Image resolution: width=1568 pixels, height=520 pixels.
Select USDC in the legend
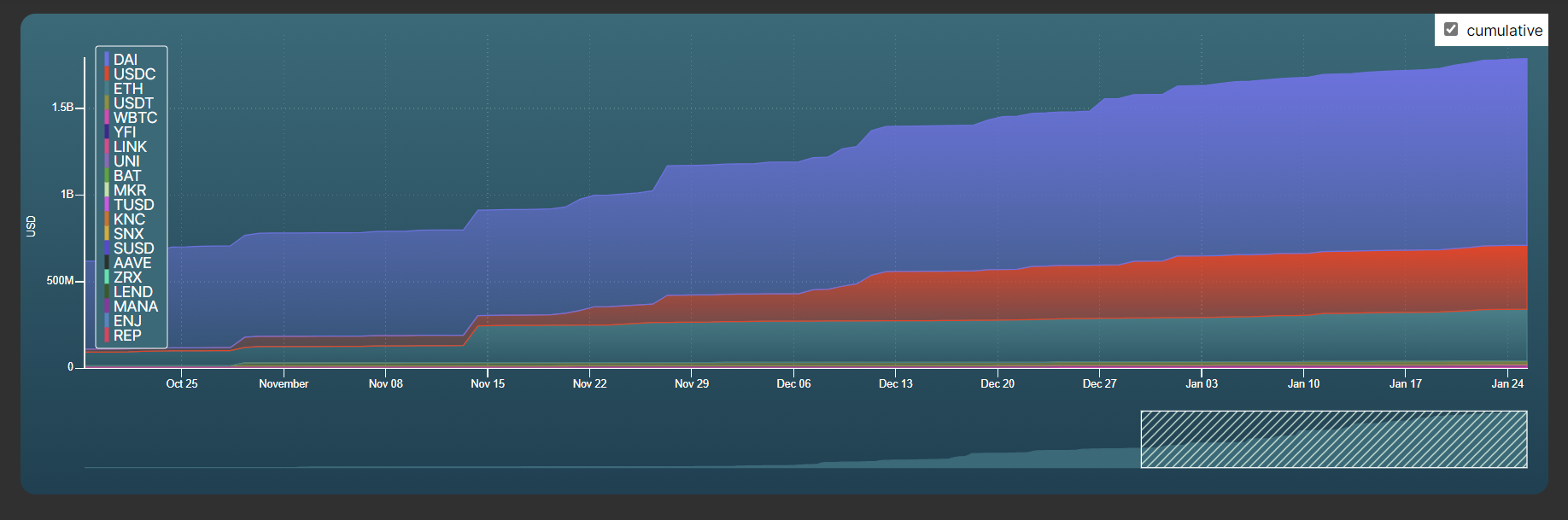click(x=133, y=74)
